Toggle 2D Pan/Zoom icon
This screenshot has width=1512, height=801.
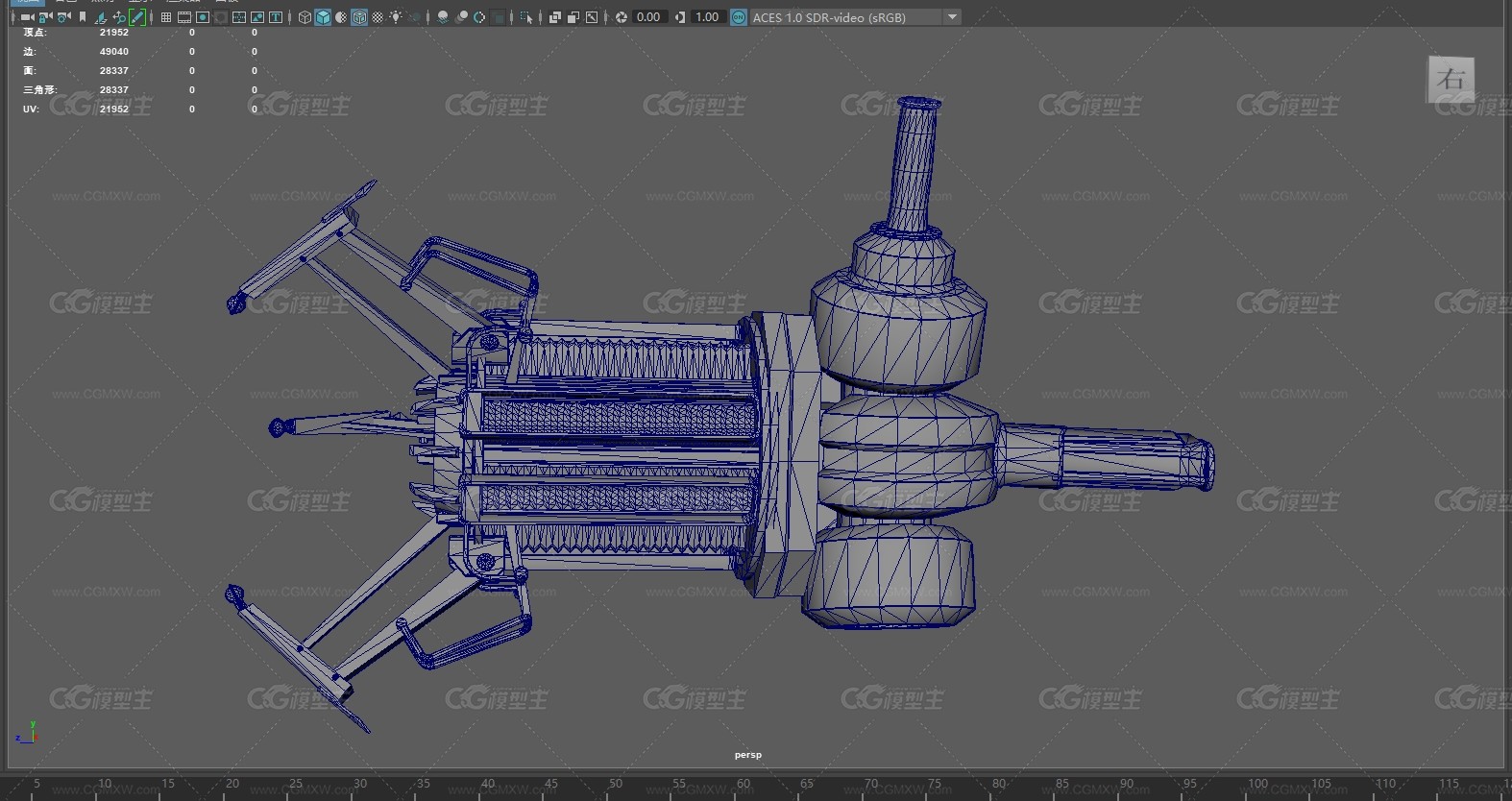click(x=119, y=17)
